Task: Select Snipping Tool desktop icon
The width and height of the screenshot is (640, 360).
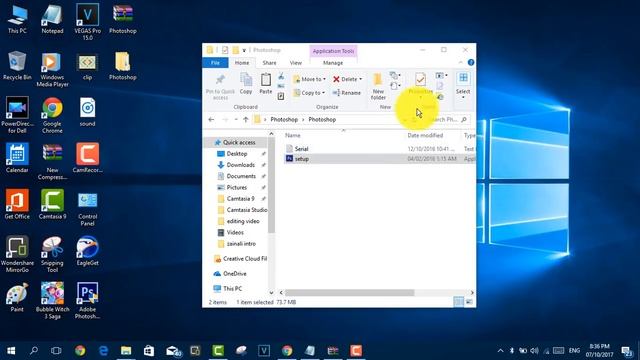Action: pyautogui.click(x=52, y=254)
